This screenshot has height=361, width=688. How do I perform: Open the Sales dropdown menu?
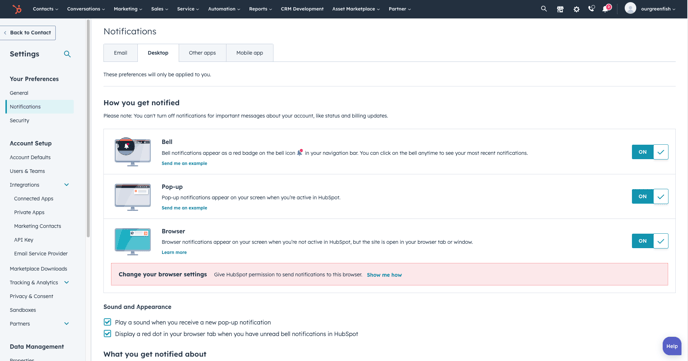tap(159, 9)
